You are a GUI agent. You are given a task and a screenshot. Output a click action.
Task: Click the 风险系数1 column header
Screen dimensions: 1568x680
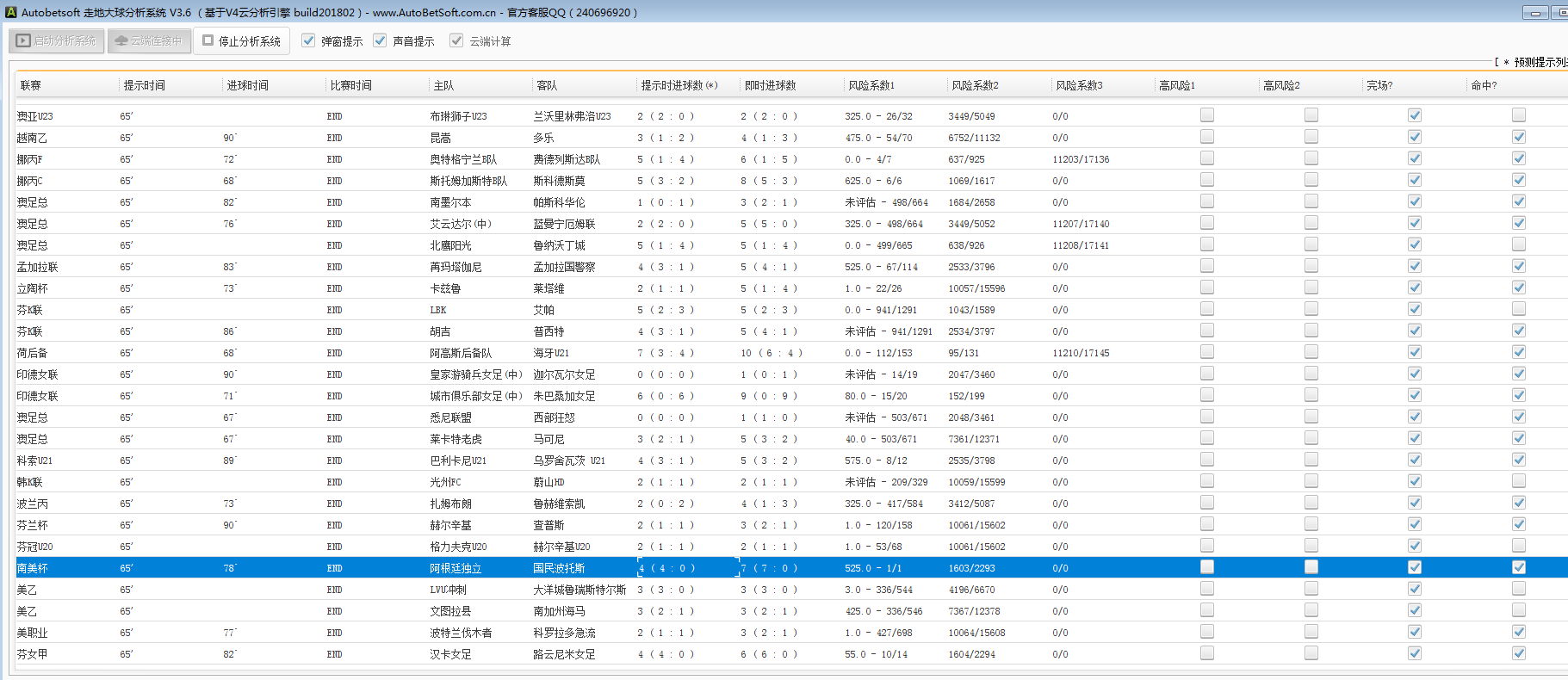(x=871, y=85)
